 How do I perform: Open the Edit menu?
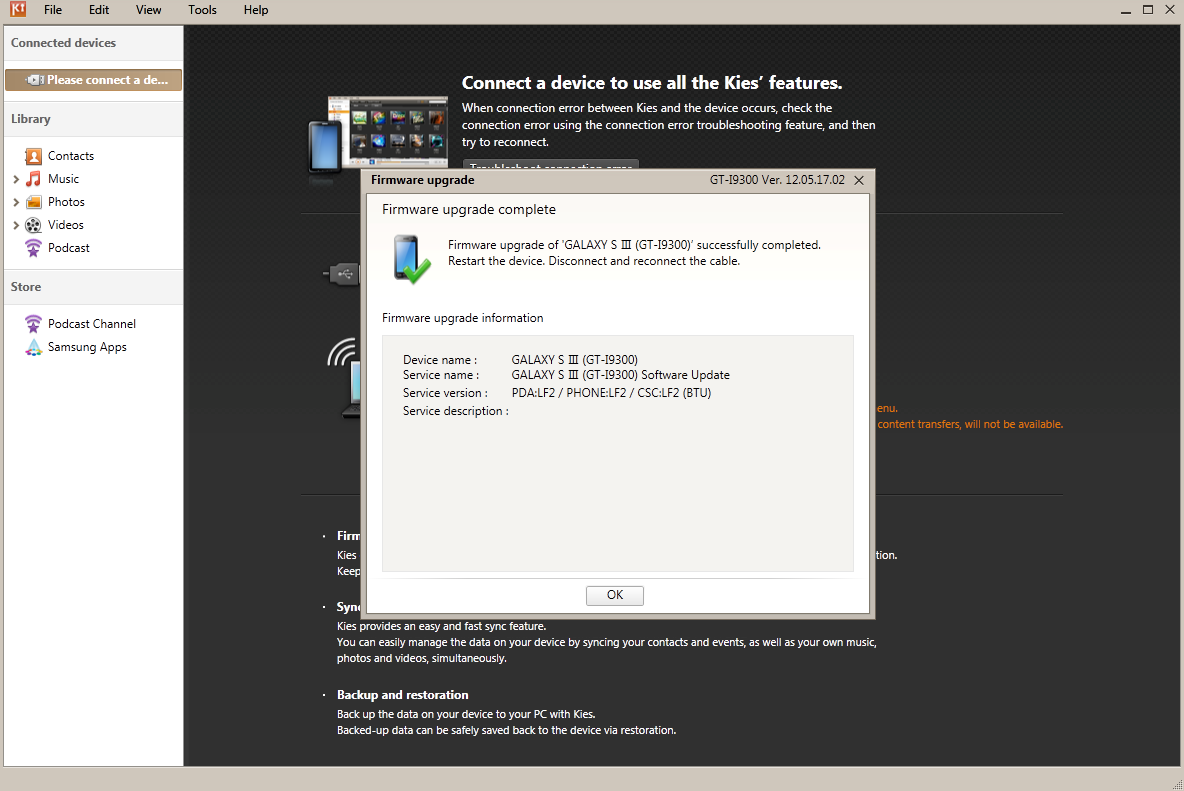pos(99,10)
